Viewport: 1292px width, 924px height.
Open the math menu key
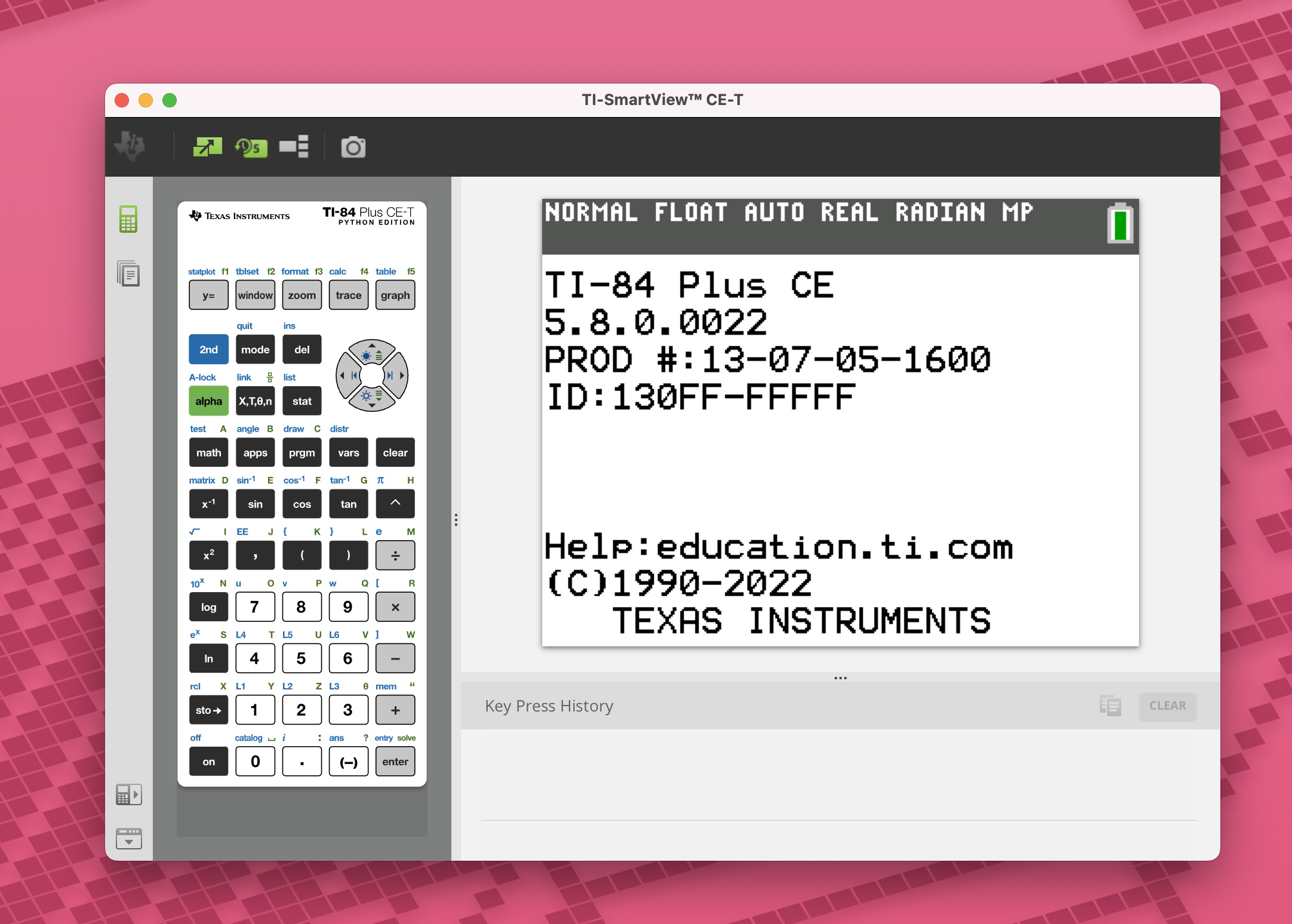[208, 452]
